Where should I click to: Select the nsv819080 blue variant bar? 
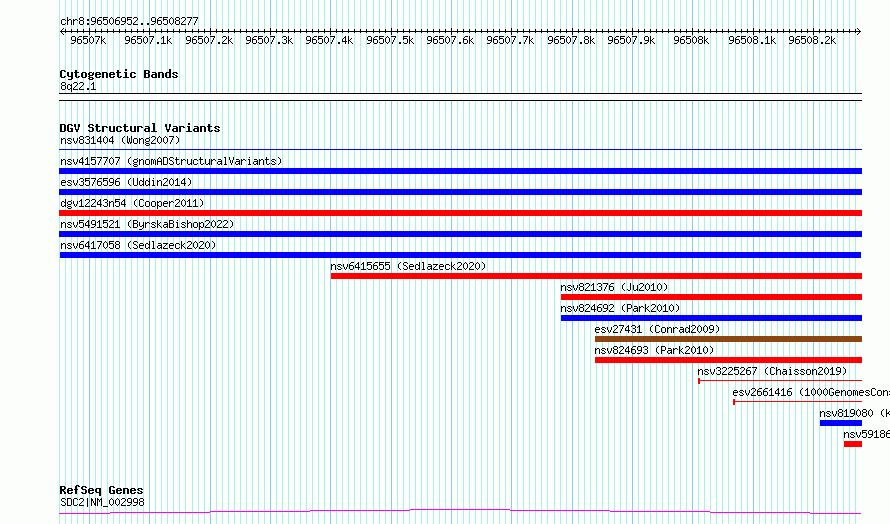coord(841,423)
